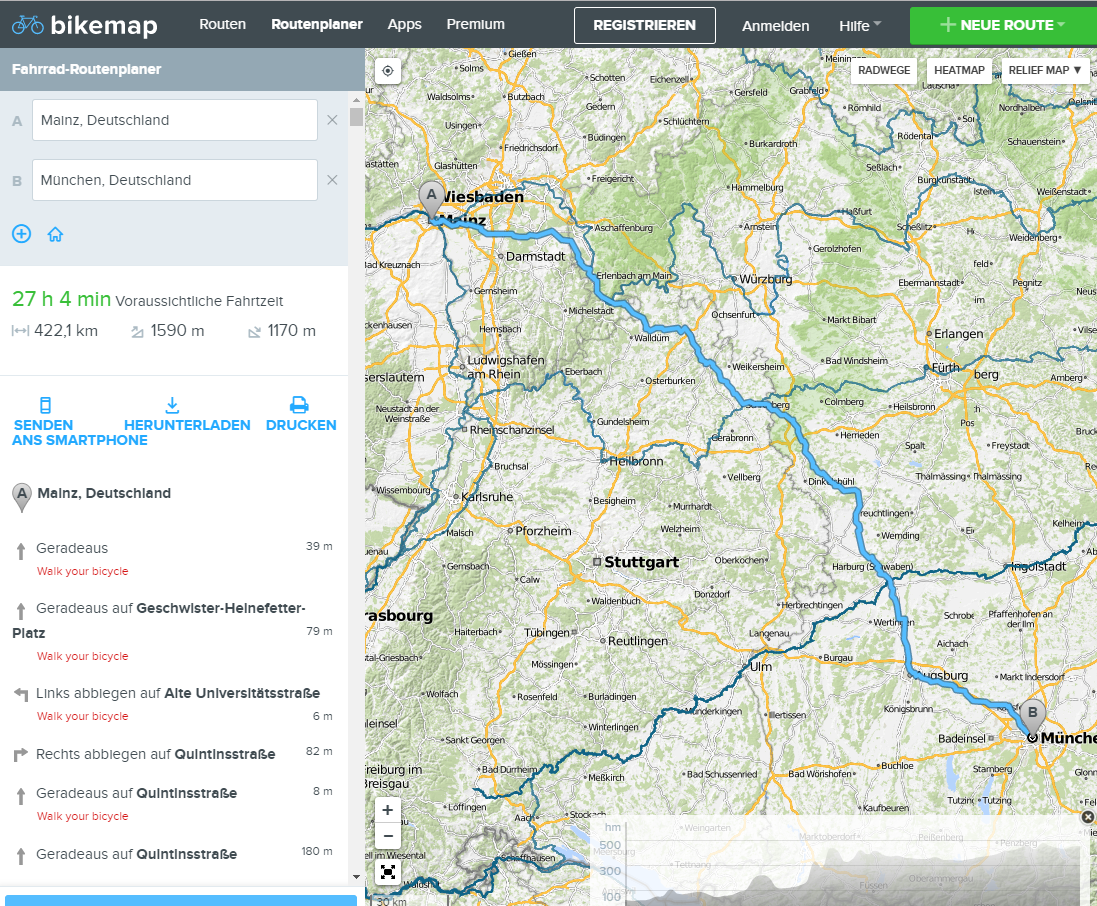Click the München destination input field
The height and width of the screenshot is (906, 1097).
(x=175, y=180)
